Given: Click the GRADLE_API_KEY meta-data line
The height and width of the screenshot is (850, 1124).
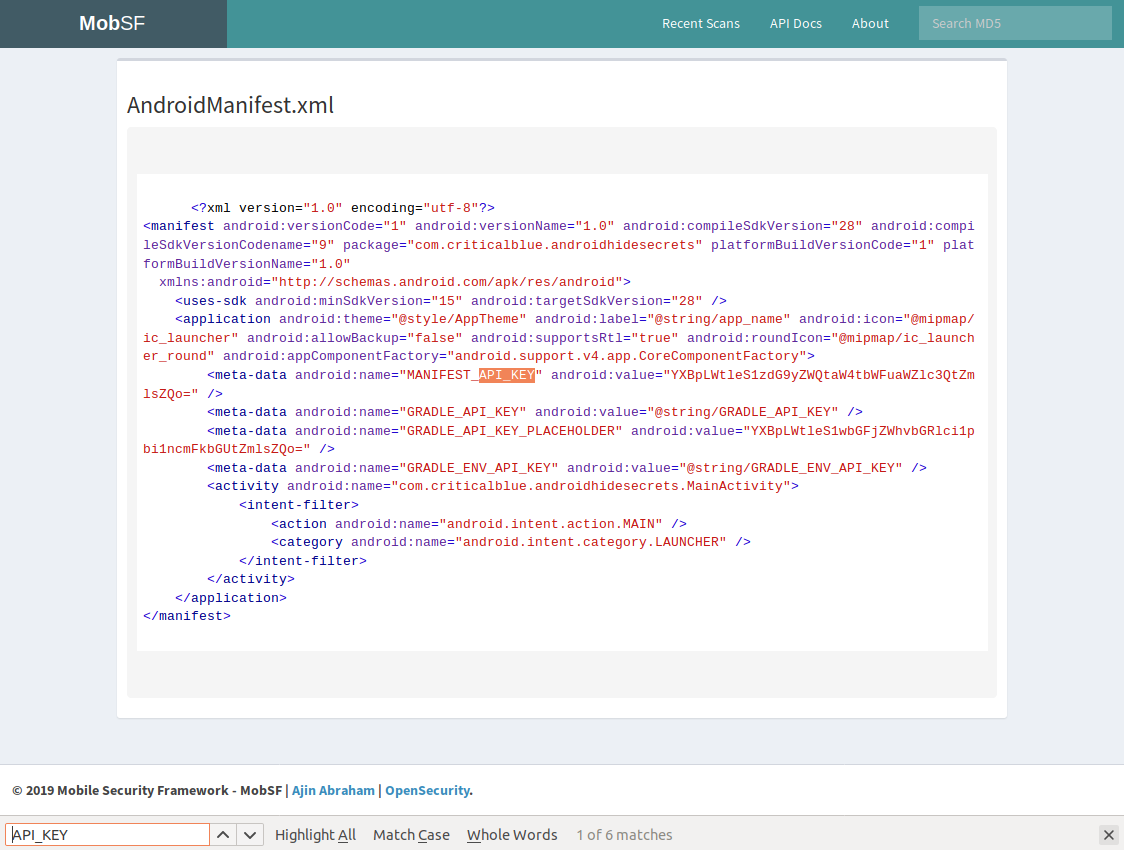Looking at the screenshot, I should click(x=463, y=411).
